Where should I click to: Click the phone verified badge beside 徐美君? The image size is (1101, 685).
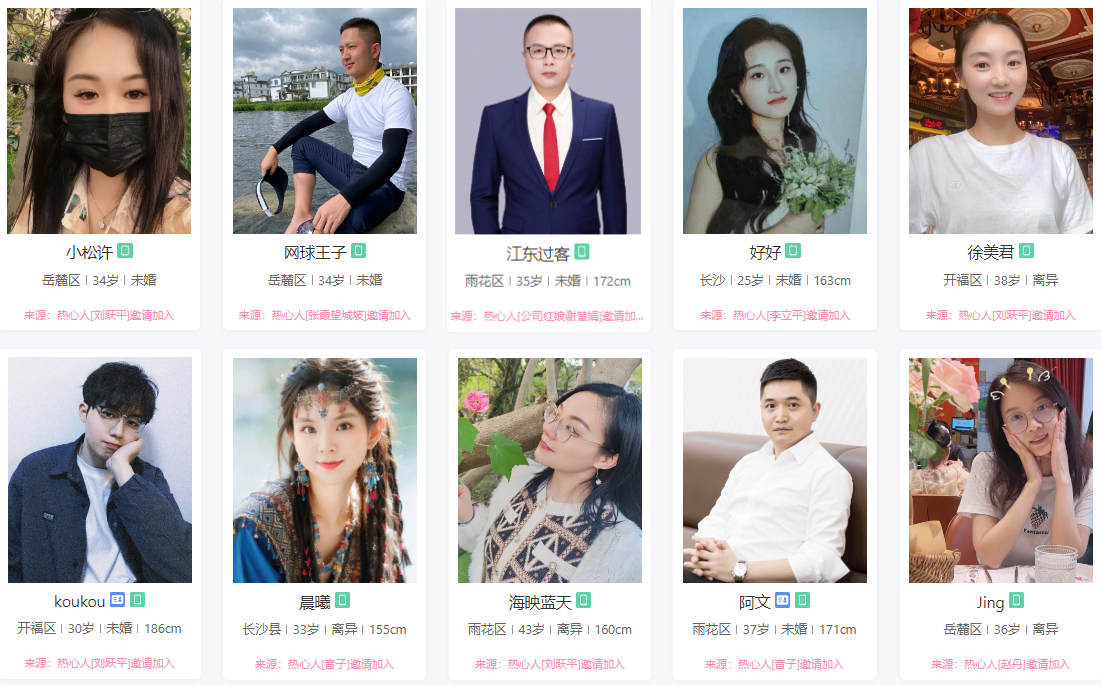point(1026,251)
